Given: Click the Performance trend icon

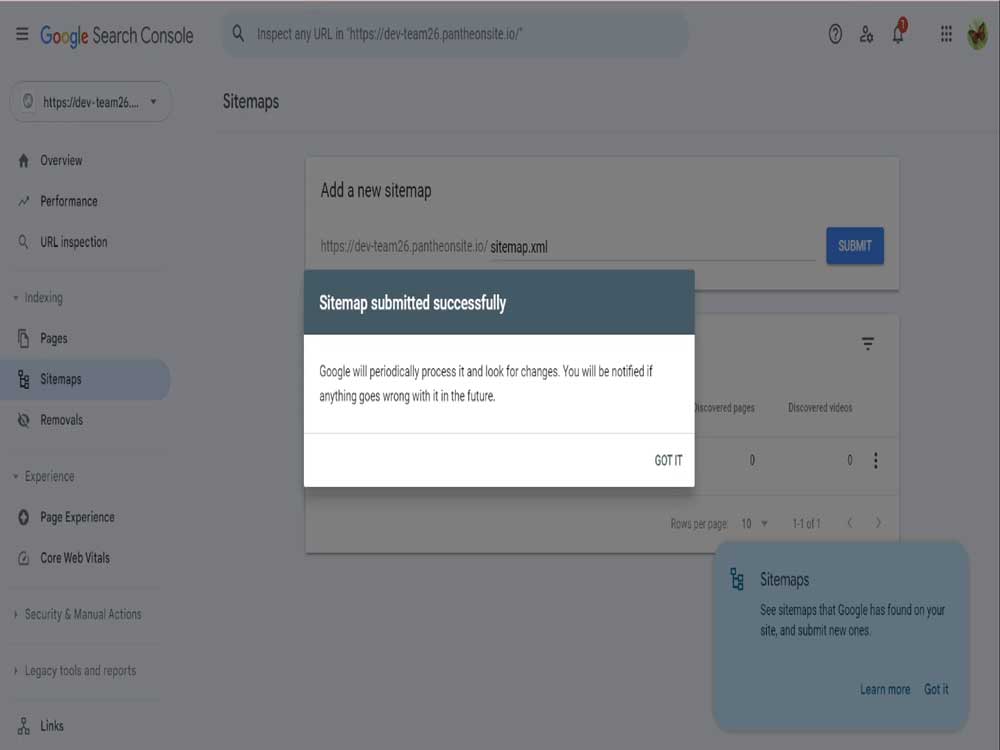Looking at the screenshot, I should pyautogui.click(x=24, y=202).
